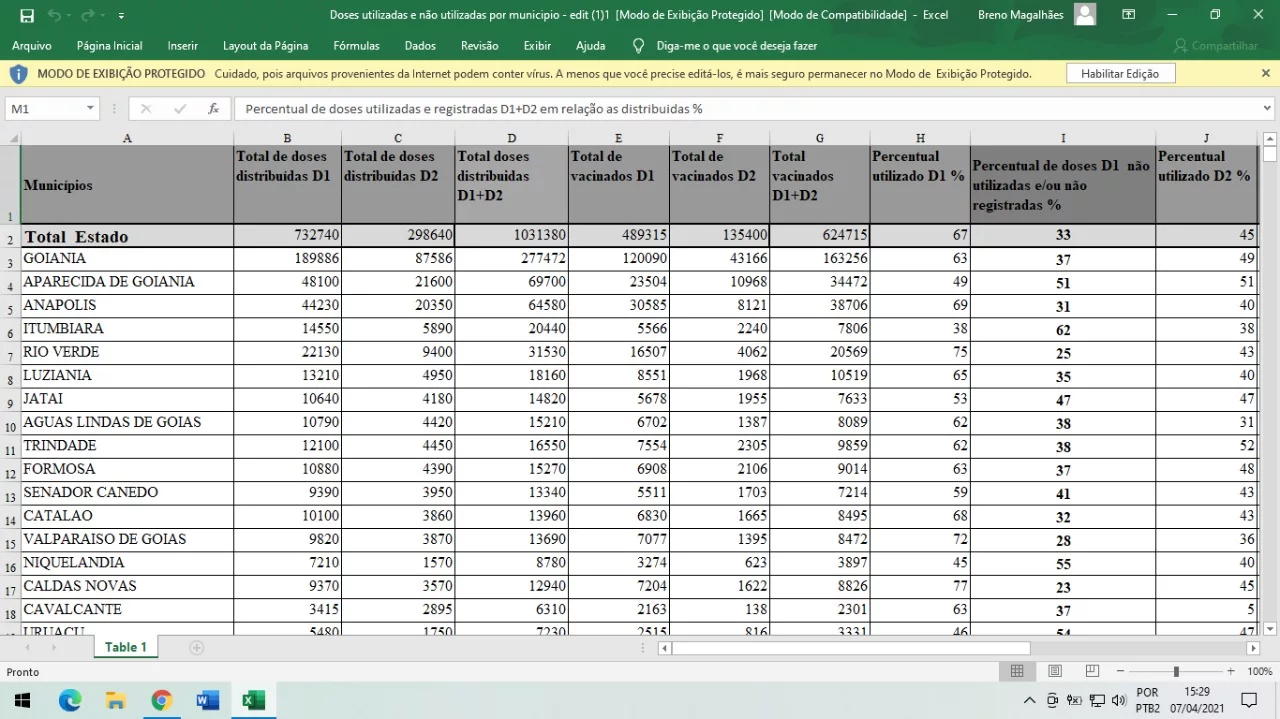Click the Habilitar Edição button
The height and width of the screenshot is (719, 1280).
1120,74
